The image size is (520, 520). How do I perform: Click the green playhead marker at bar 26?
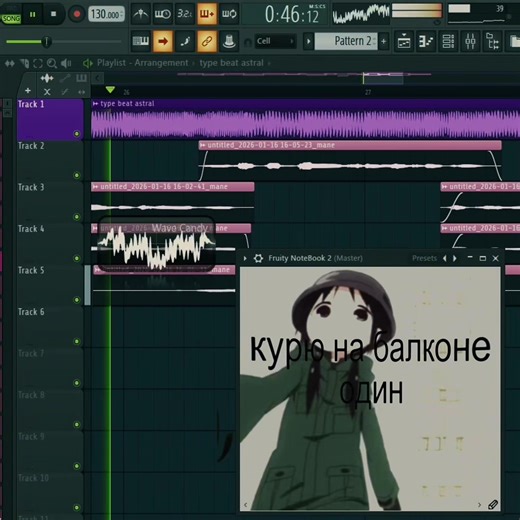pos(110,90)
